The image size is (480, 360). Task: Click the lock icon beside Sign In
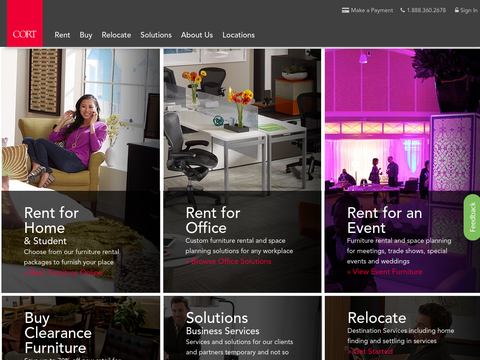click(x=457, y=10)
